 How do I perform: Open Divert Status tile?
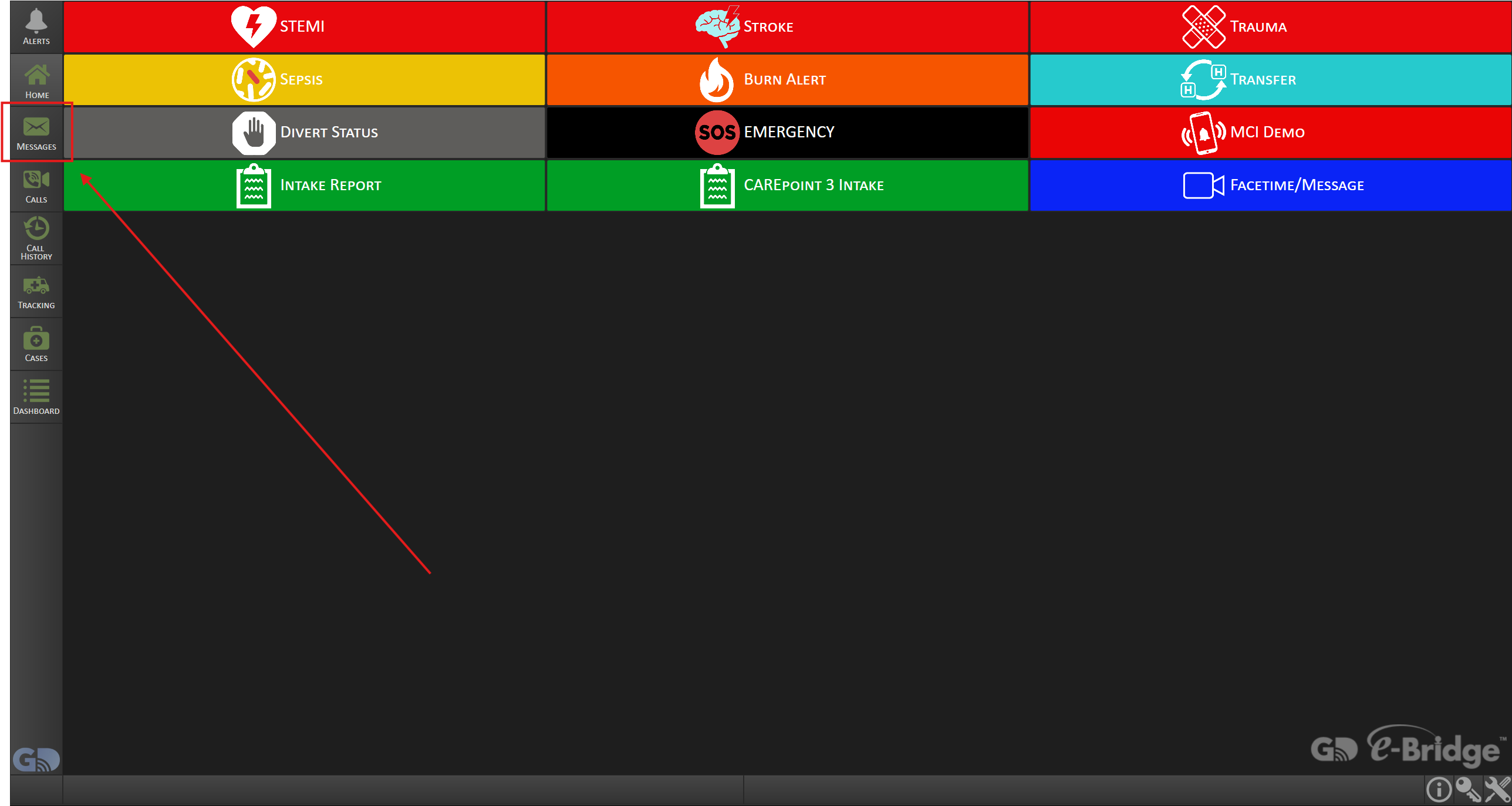coord(304,133)
